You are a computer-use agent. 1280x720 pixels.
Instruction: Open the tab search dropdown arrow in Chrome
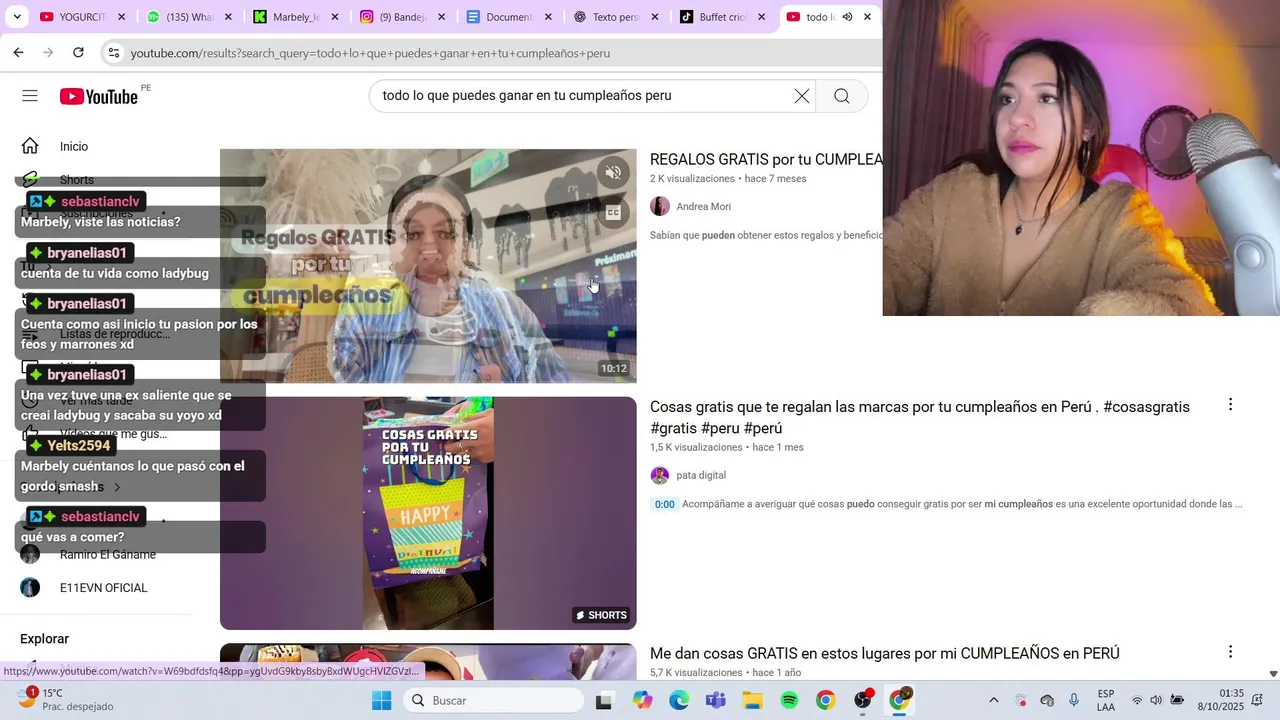click(x=17, y=17)
